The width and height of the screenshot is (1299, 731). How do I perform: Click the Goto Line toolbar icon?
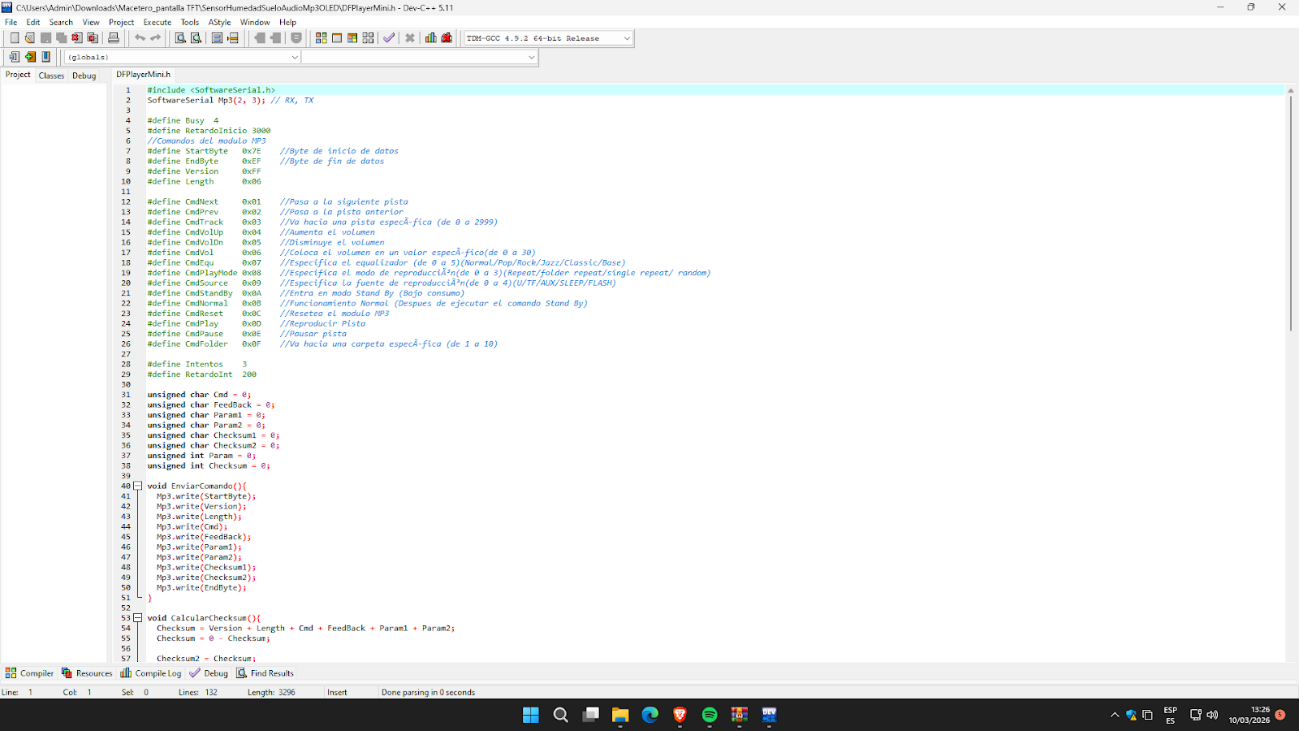[217, 38]
